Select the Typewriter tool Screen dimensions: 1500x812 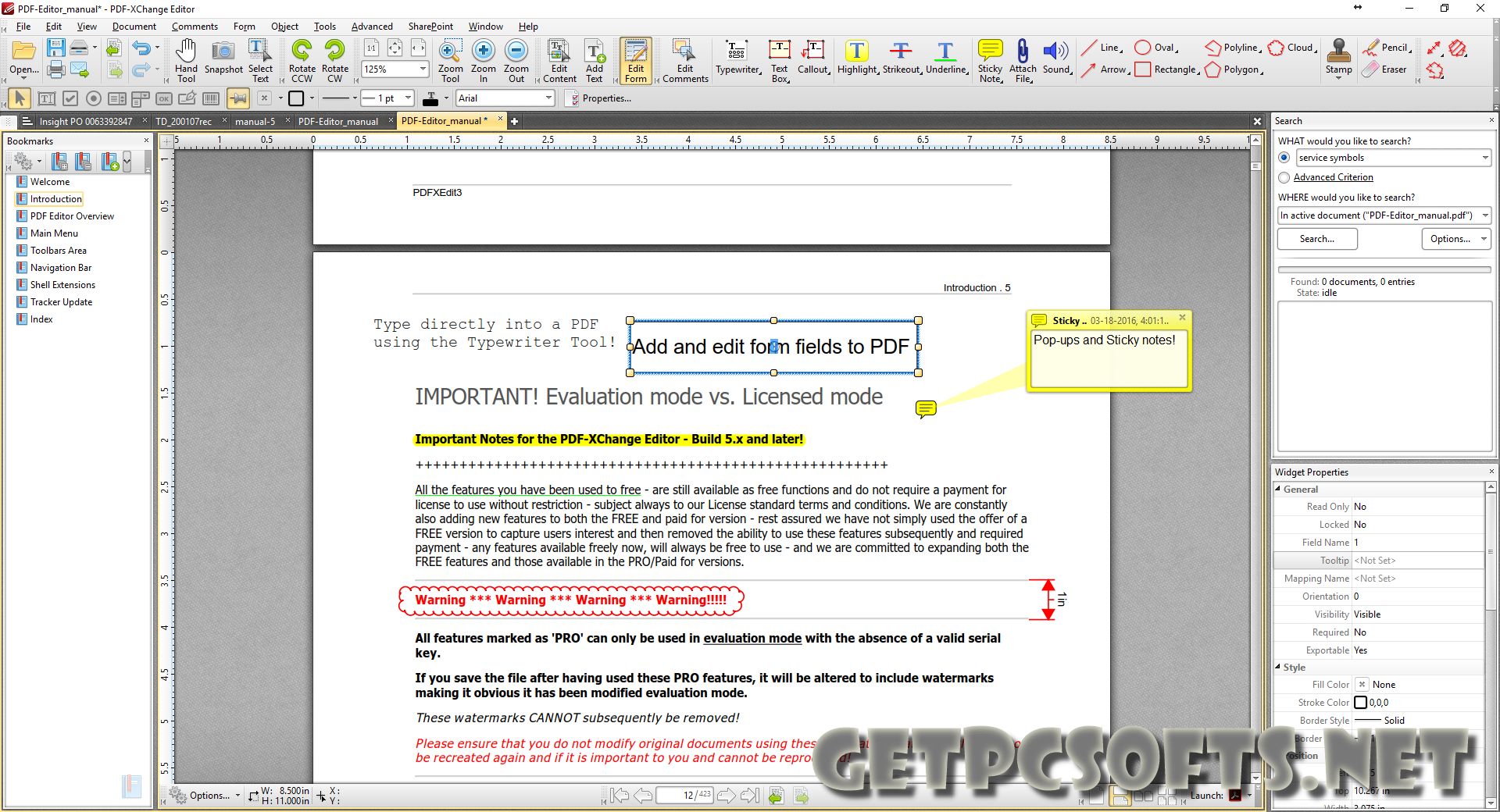(738, 57)
